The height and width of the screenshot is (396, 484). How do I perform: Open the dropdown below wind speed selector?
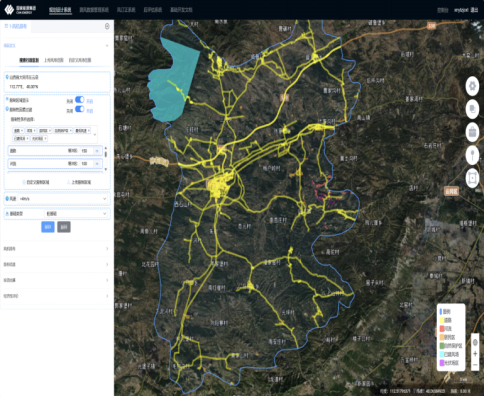pyautogui.click(x=76, y=214)
